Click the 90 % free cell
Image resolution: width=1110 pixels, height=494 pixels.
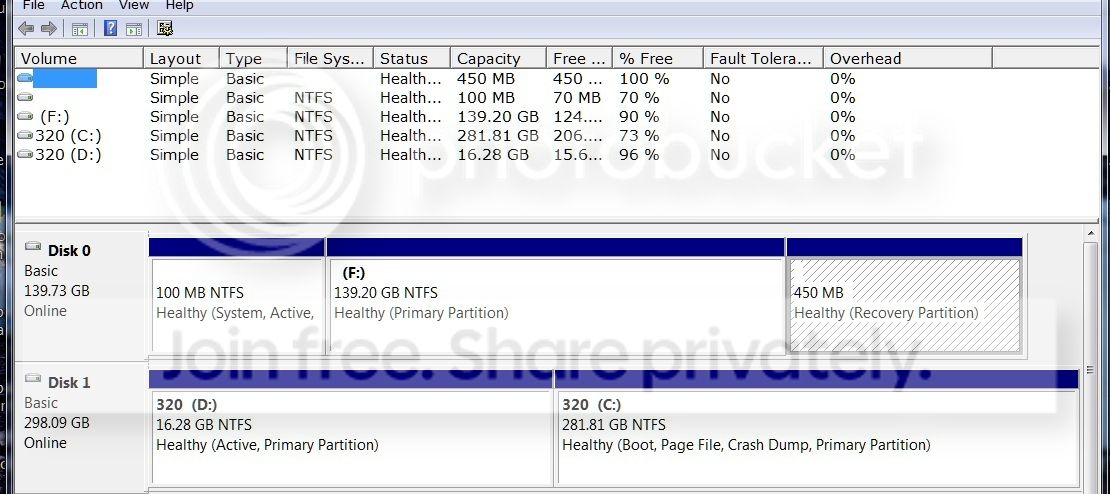tap(639, 117)
